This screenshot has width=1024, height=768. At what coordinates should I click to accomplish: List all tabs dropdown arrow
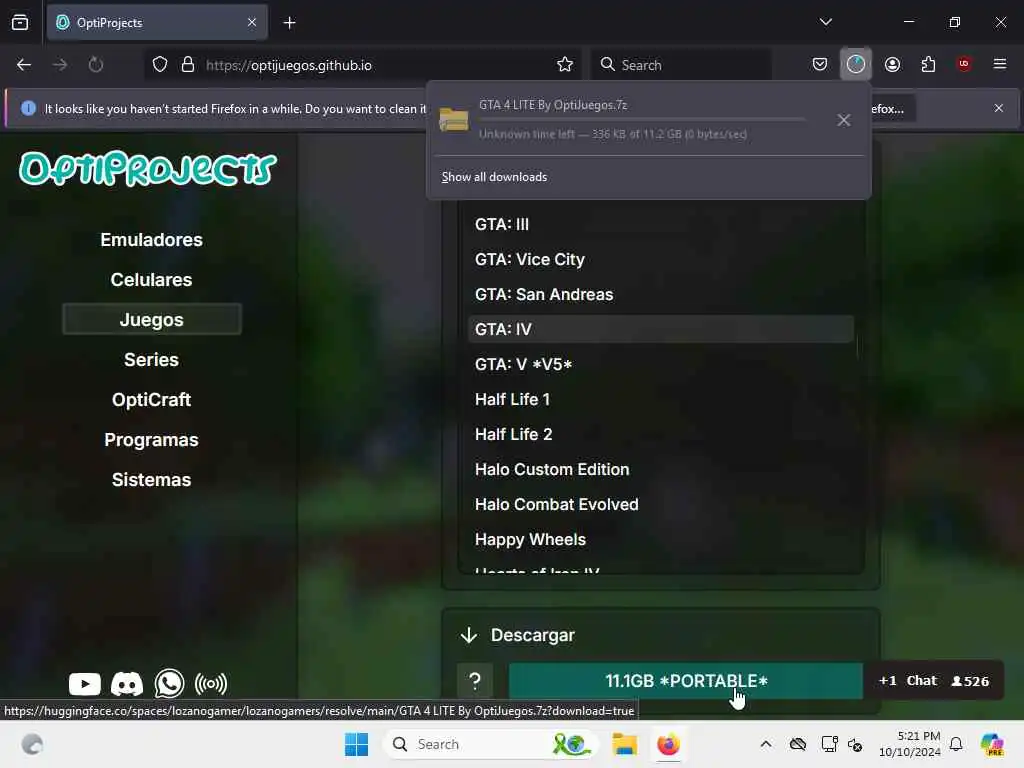point(825,22)
